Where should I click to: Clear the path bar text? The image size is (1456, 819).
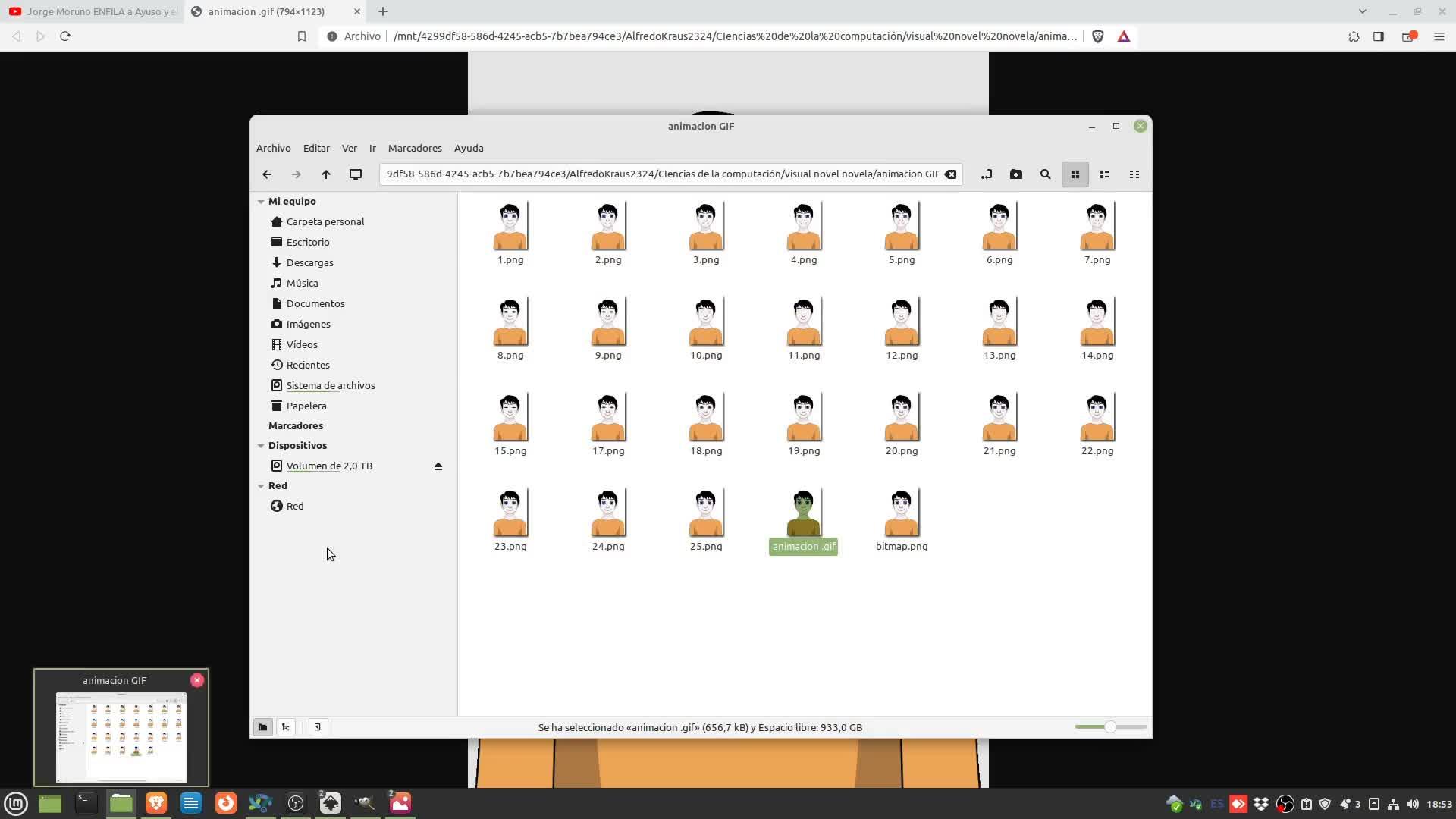coord(950,174)
